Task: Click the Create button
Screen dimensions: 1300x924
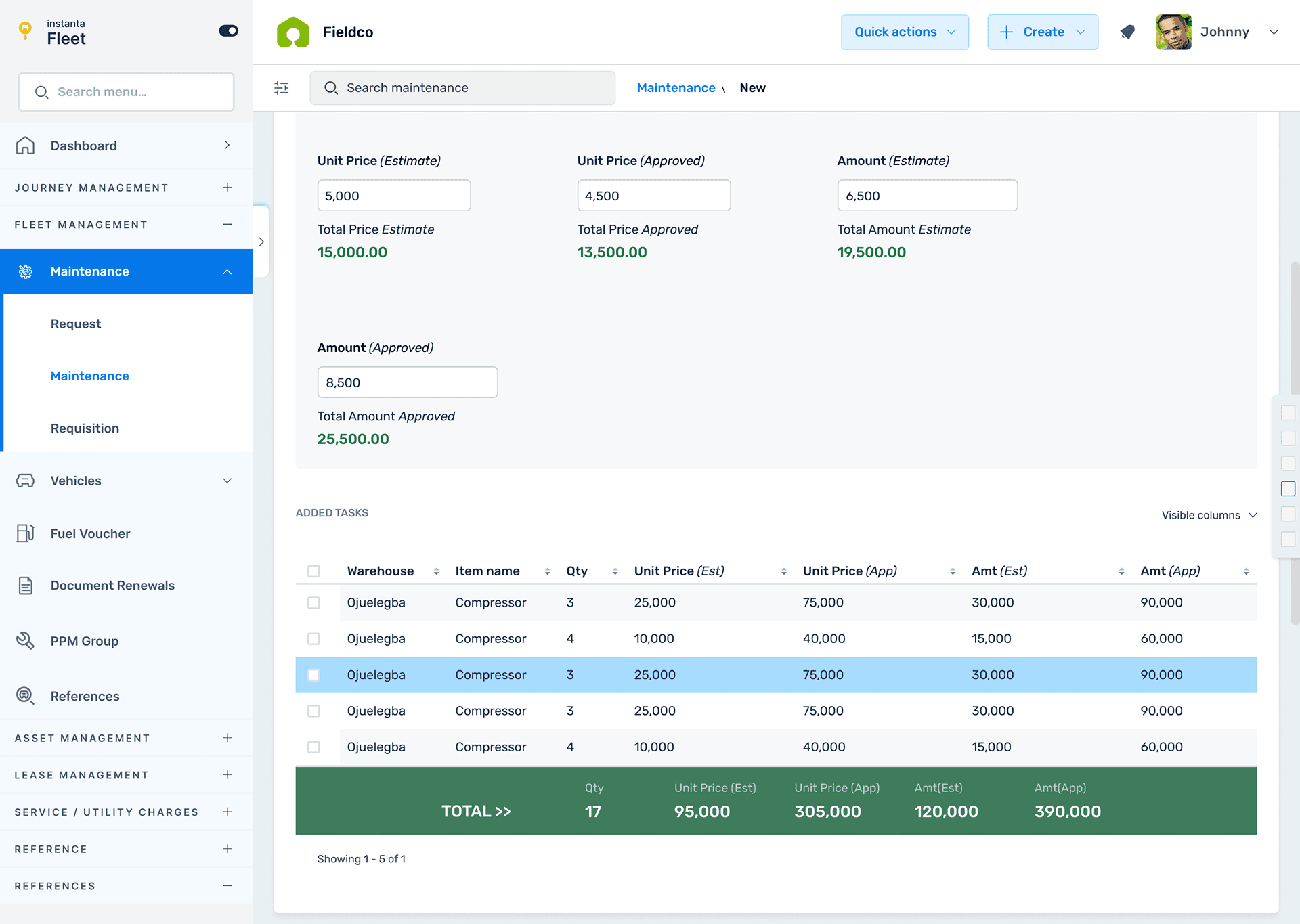Action: pyautogui.click(x=1043, y=32)
